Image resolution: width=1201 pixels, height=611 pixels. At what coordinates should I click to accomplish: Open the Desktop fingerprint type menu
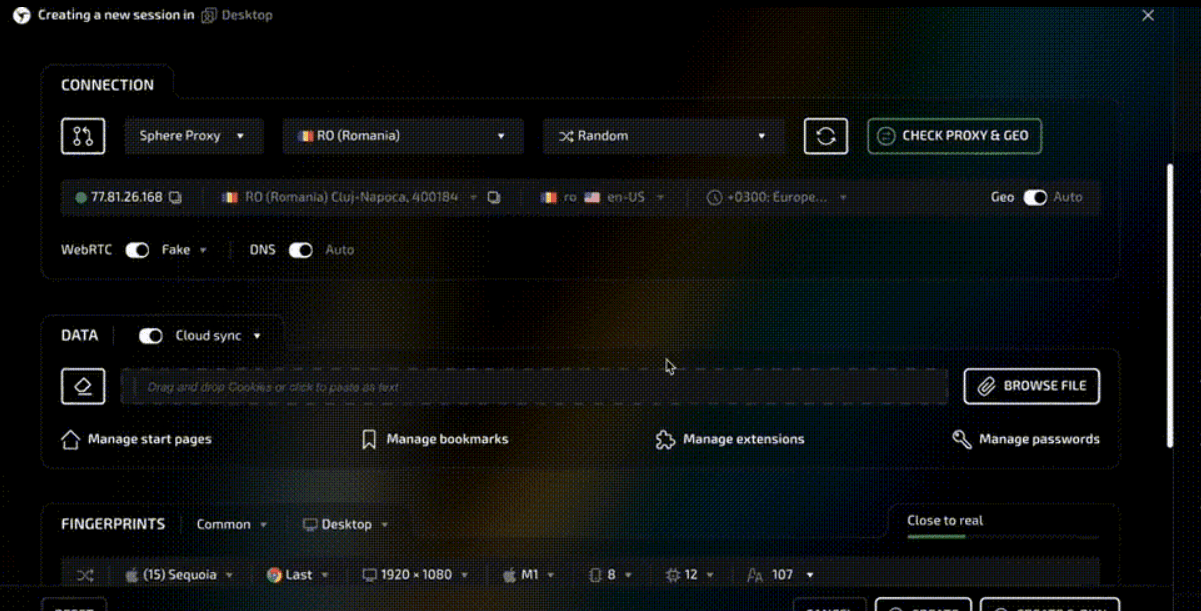click(x=345, y=524)
